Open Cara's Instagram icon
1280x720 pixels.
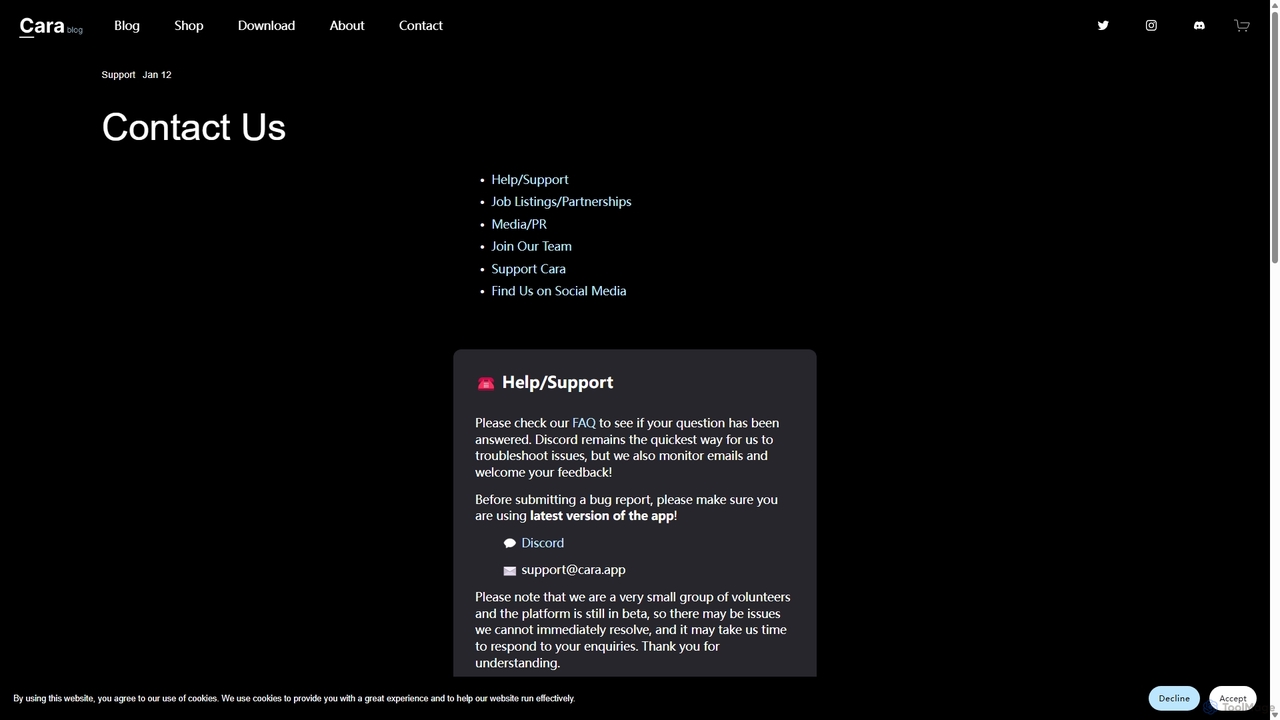click(1151, 26)
